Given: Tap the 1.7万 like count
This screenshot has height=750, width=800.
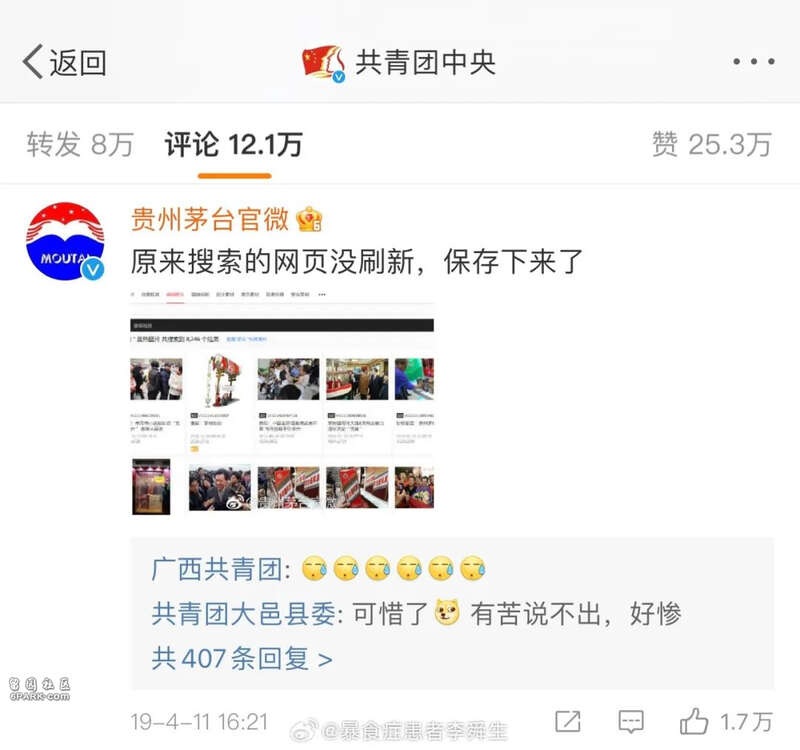Looking at the screenshot, I should click(x=745, y=722).
